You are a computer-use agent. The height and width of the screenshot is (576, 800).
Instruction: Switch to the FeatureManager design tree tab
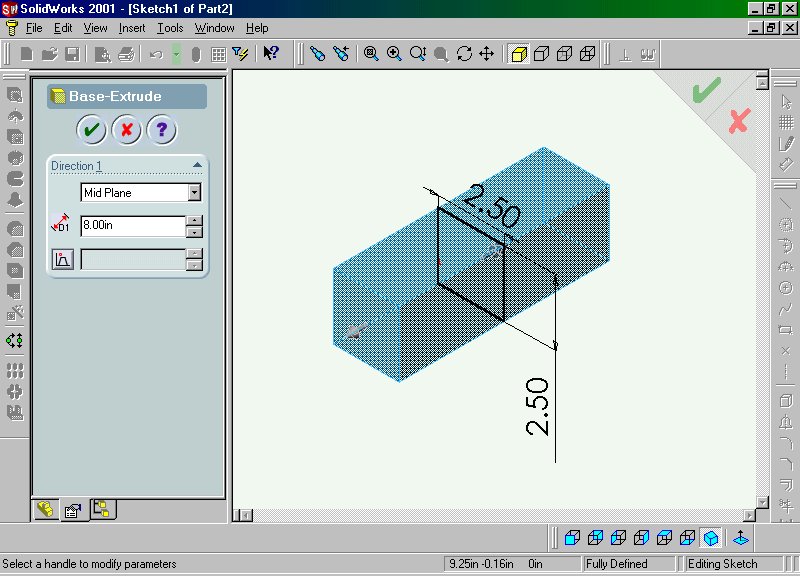pos(45,510)
